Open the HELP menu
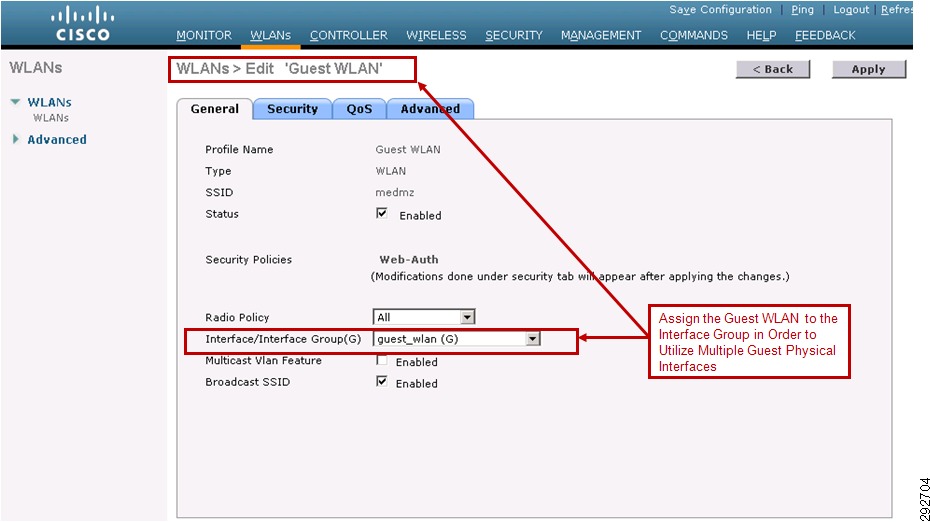This screenshot has width=930, height=522. 761,36
